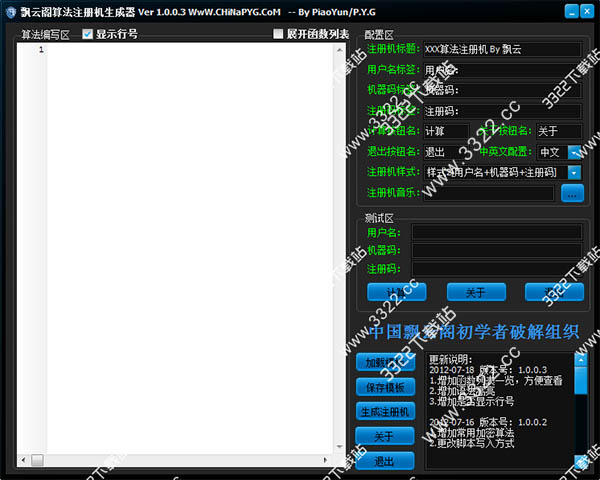Edit the 机器码标签 text field
600x480 pixels.
(502, 90)
